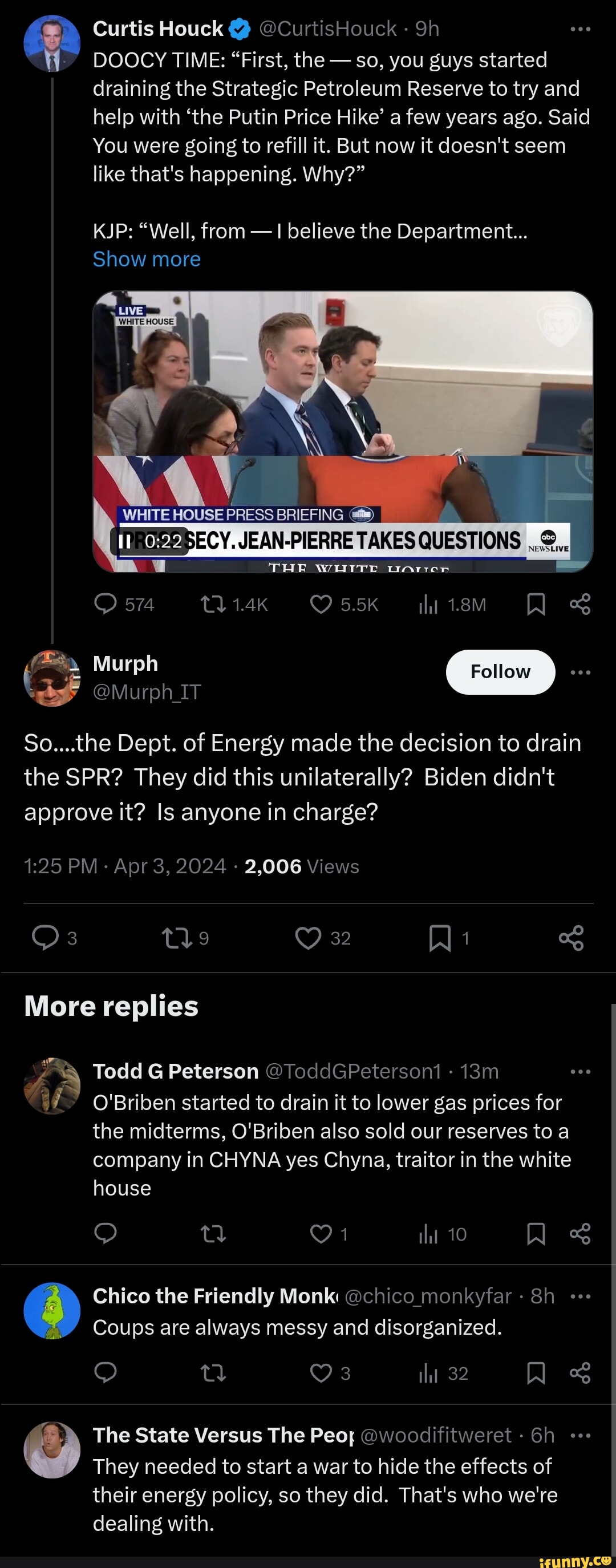Bookmark Curtis Houck's tweet
This screenshot has width=616, height=1568.
click(536, 604)
